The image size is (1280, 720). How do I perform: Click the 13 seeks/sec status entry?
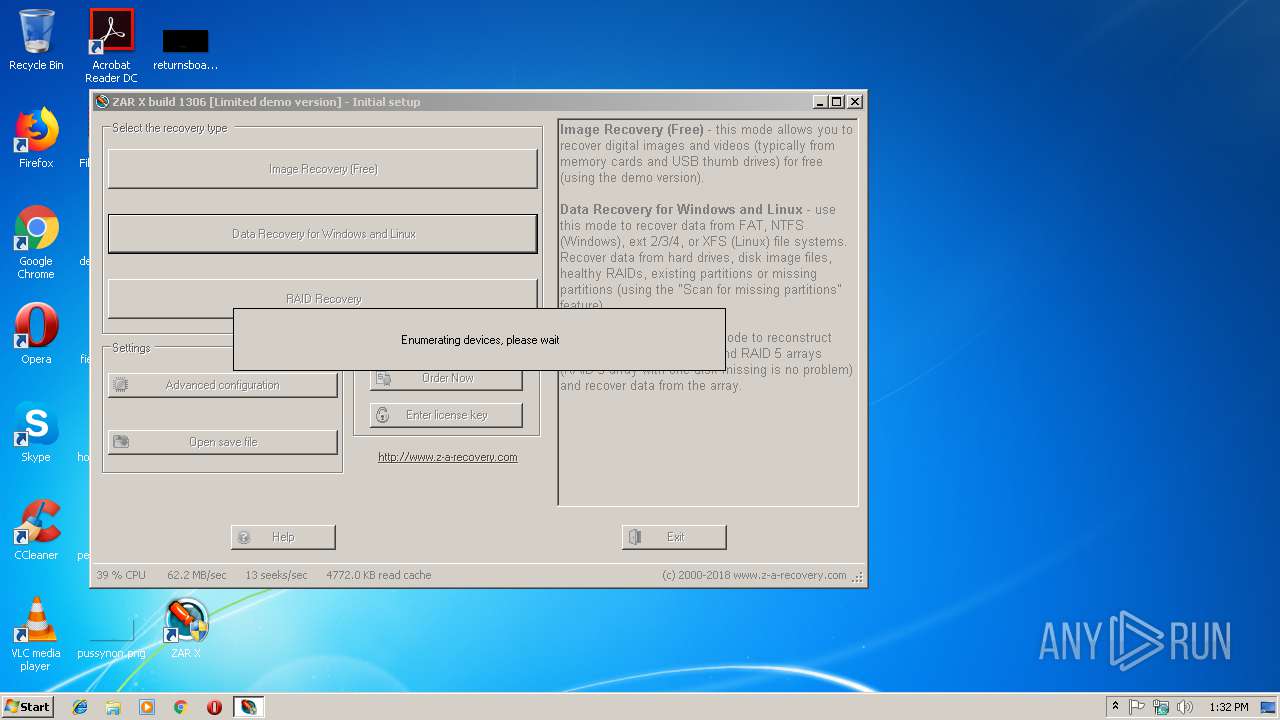(276, 575)
